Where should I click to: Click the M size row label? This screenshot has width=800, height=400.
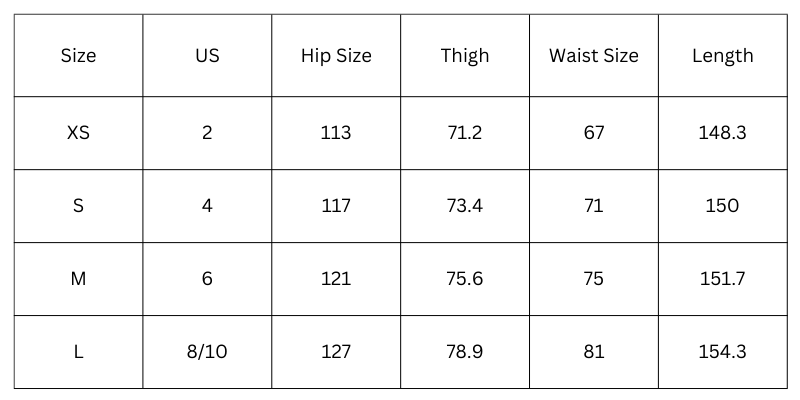click(x=78, y=279)
